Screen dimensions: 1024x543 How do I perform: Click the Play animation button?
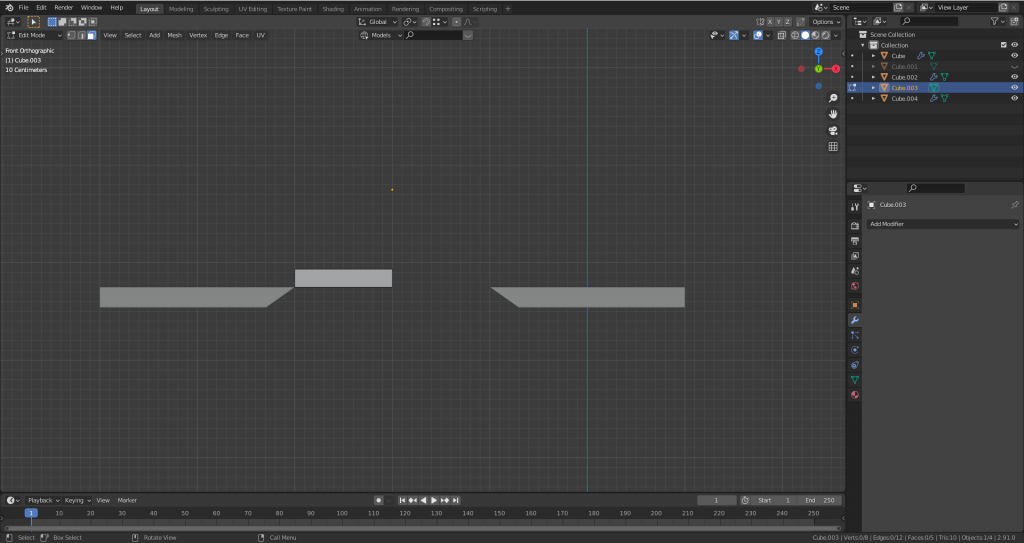click(x=434, y=501)
